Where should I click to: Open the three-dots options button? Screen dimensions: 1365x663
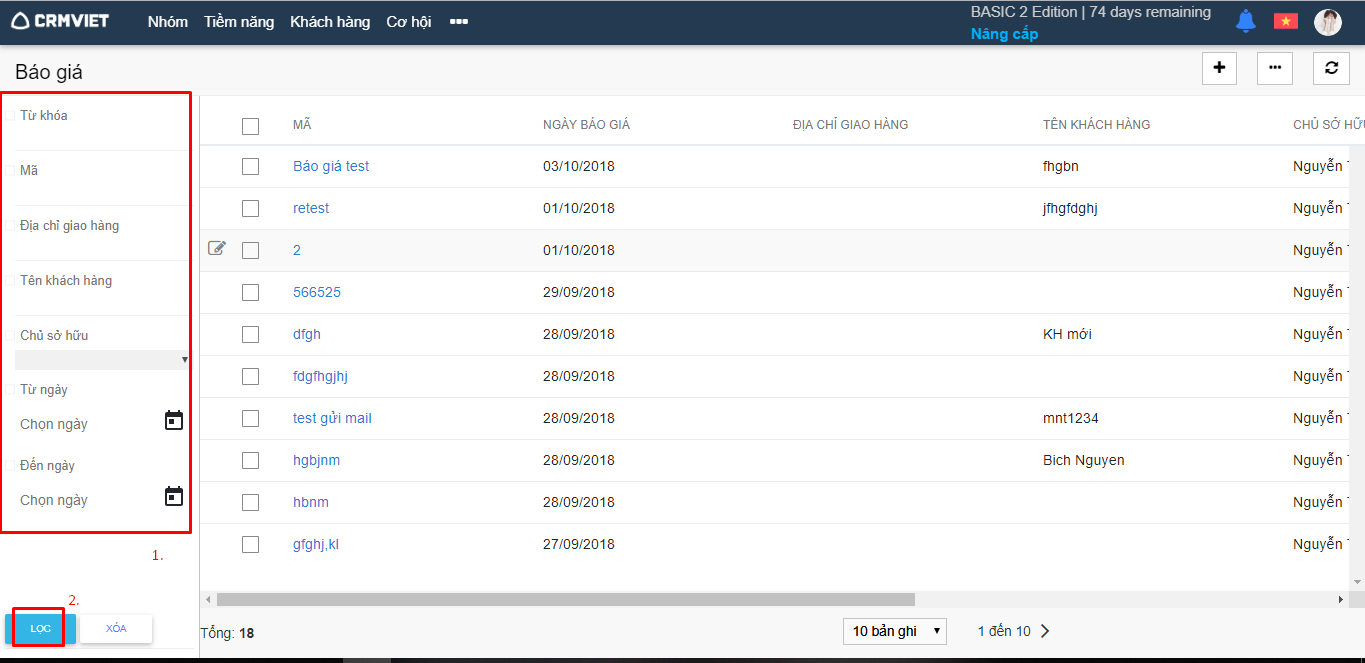tap(1274, 68)
